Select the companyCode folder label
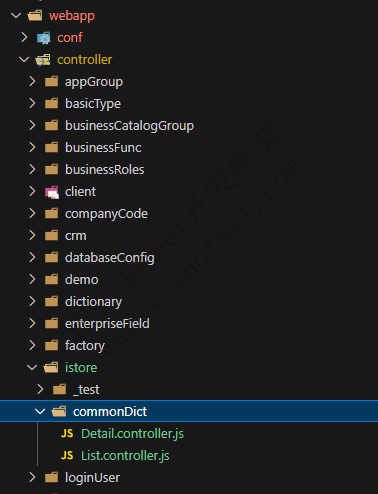The image size is (378, 494). point(106,214)
